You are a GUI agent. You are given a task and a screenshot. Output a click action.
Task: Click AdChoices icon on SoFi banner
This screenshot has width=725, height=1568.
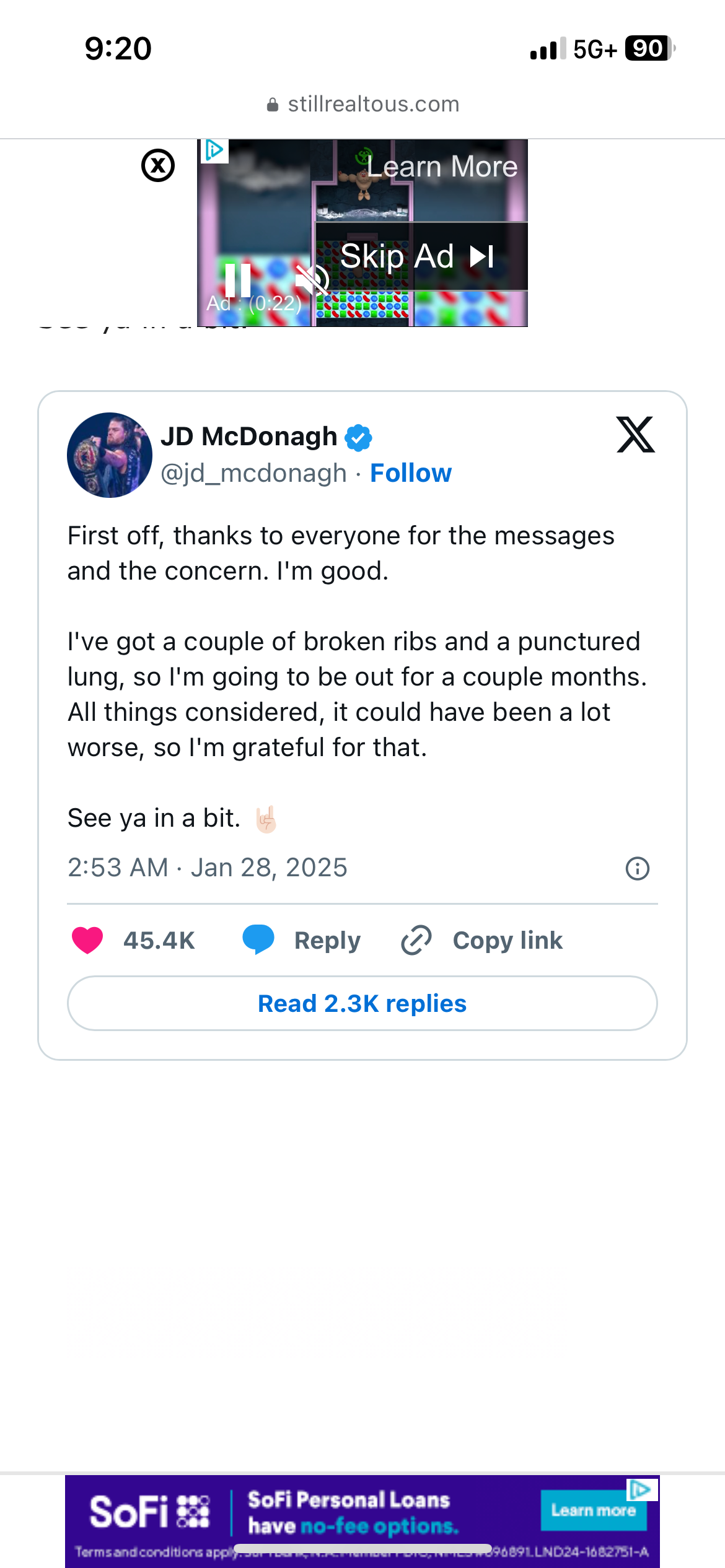coord(641,1489)
